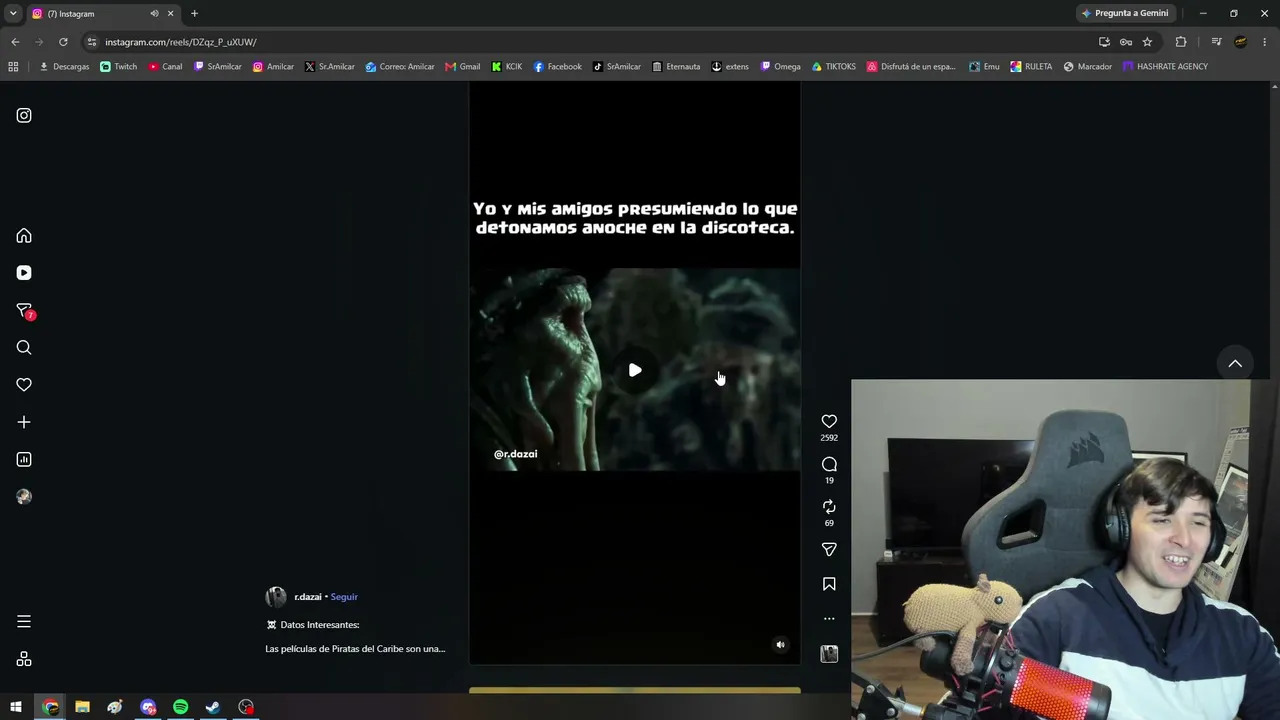The image size is (1280, 720).
Task: Open the Gmail bookmark
Action: click(462, 67)
